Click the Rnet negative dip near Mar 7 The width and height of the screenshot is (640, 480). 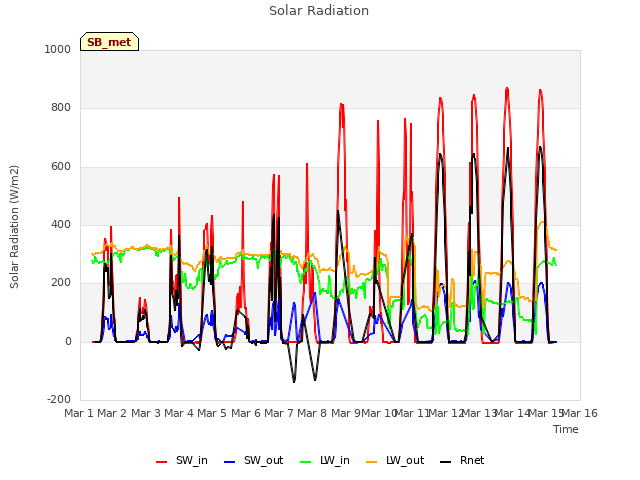[294, 381]
